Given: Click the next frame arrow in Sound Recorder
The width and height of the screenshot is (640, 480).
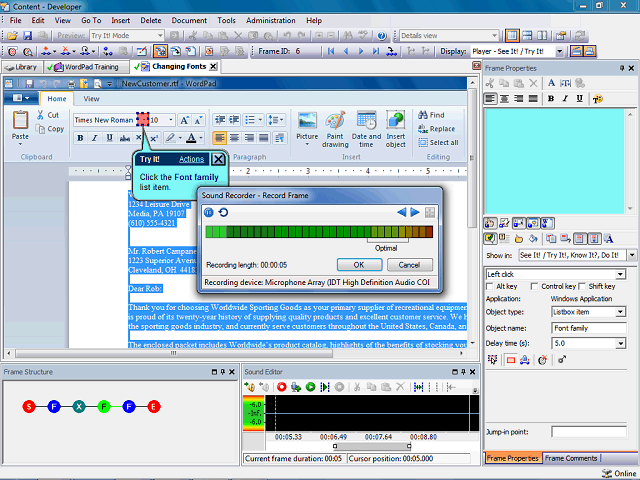Looking at the screenshot, I should [415, 212].
